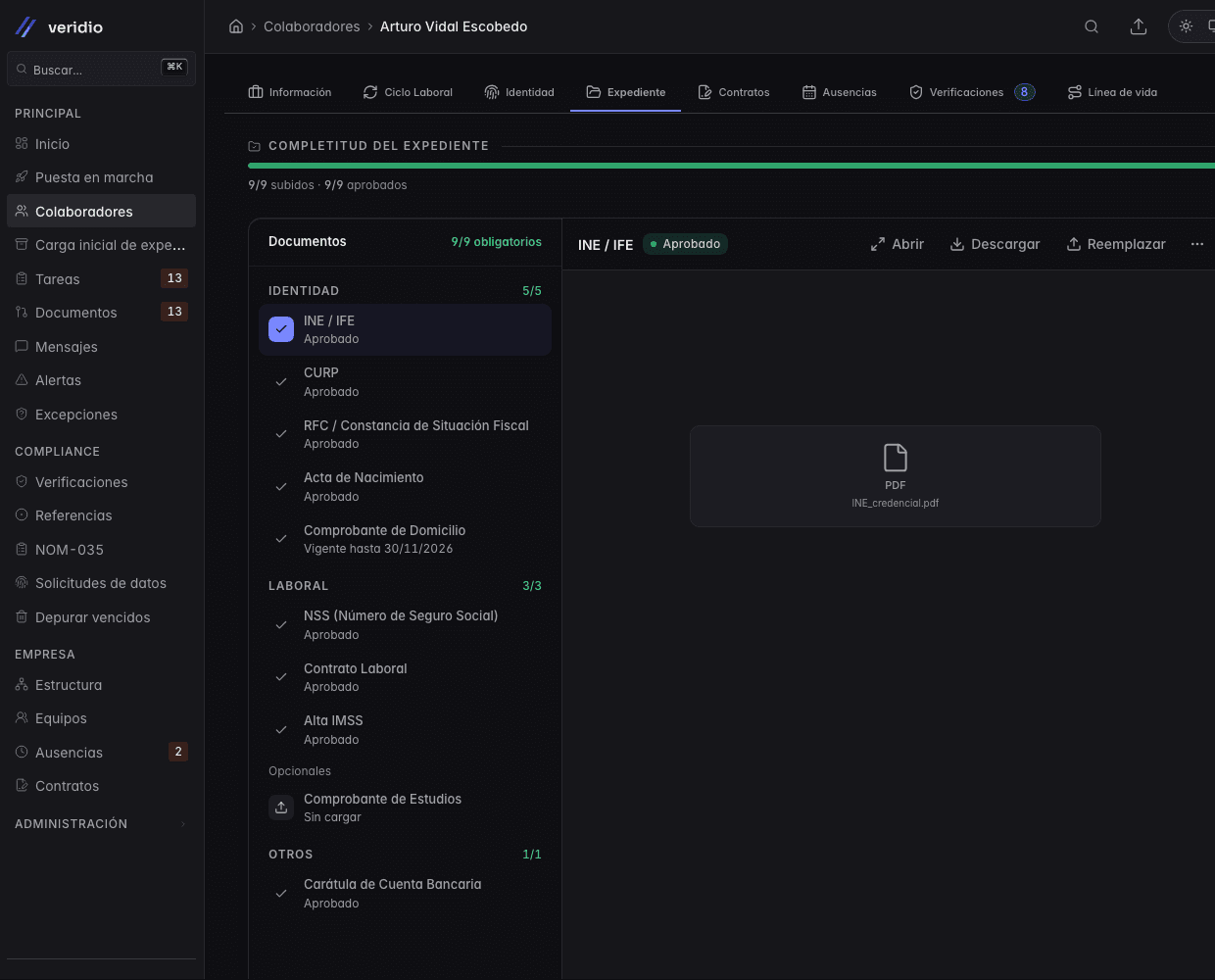Screen dimensions: 1215x980
Task: Open the Verificaciones tab with badge 8
Action: click(x=972, y=92)
